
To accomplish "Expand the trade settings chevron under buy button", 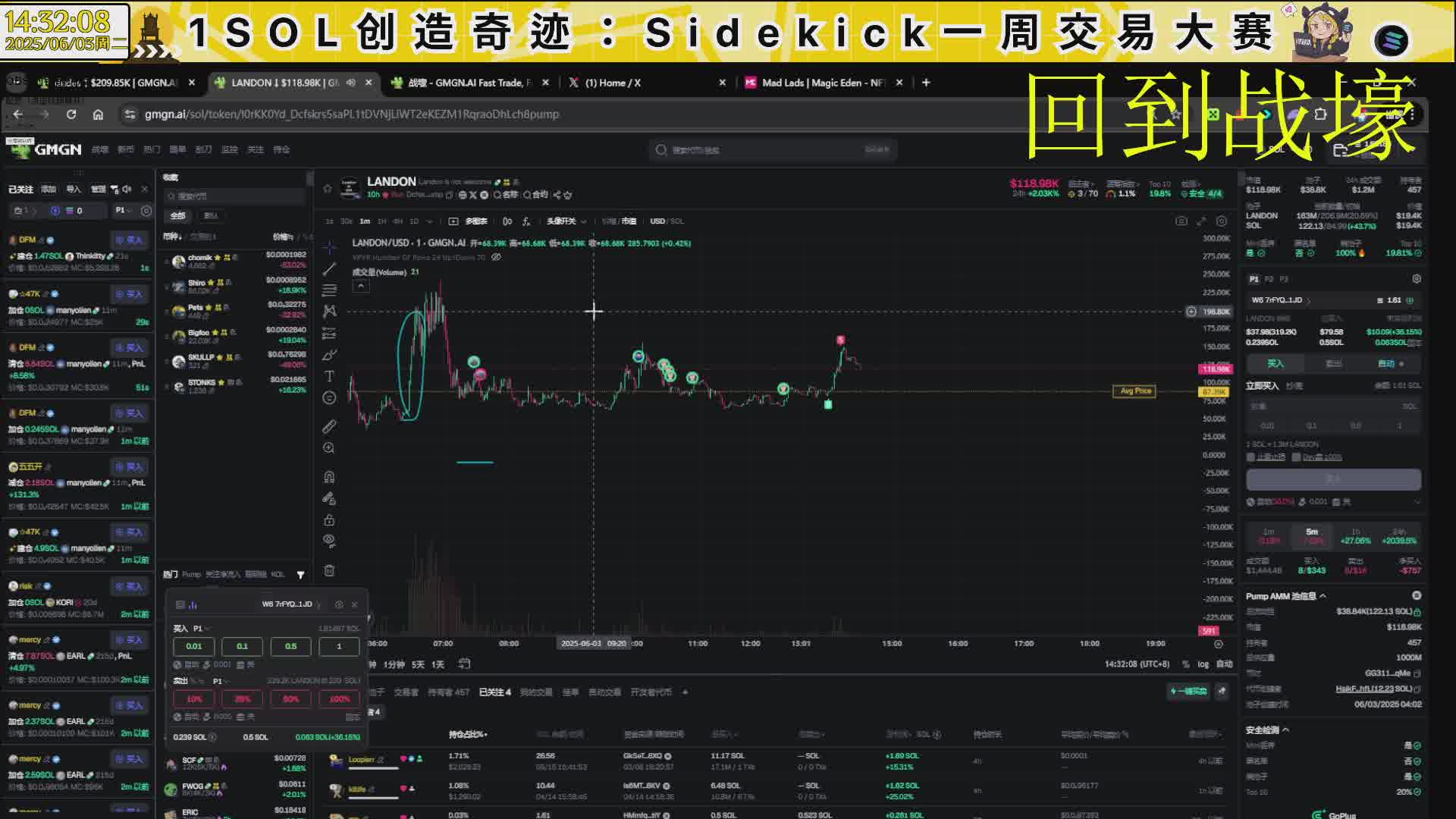I will [1417, 502].
